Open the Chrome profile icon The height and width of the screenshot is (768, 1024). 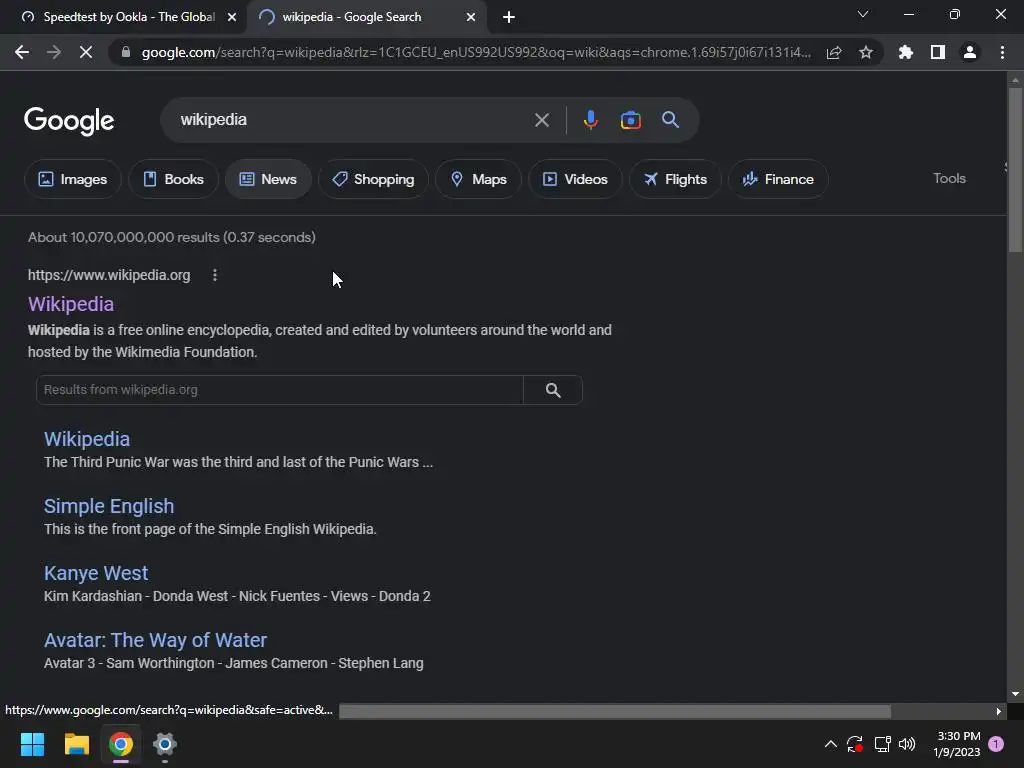pyautogui.click(x=970, y=52)
